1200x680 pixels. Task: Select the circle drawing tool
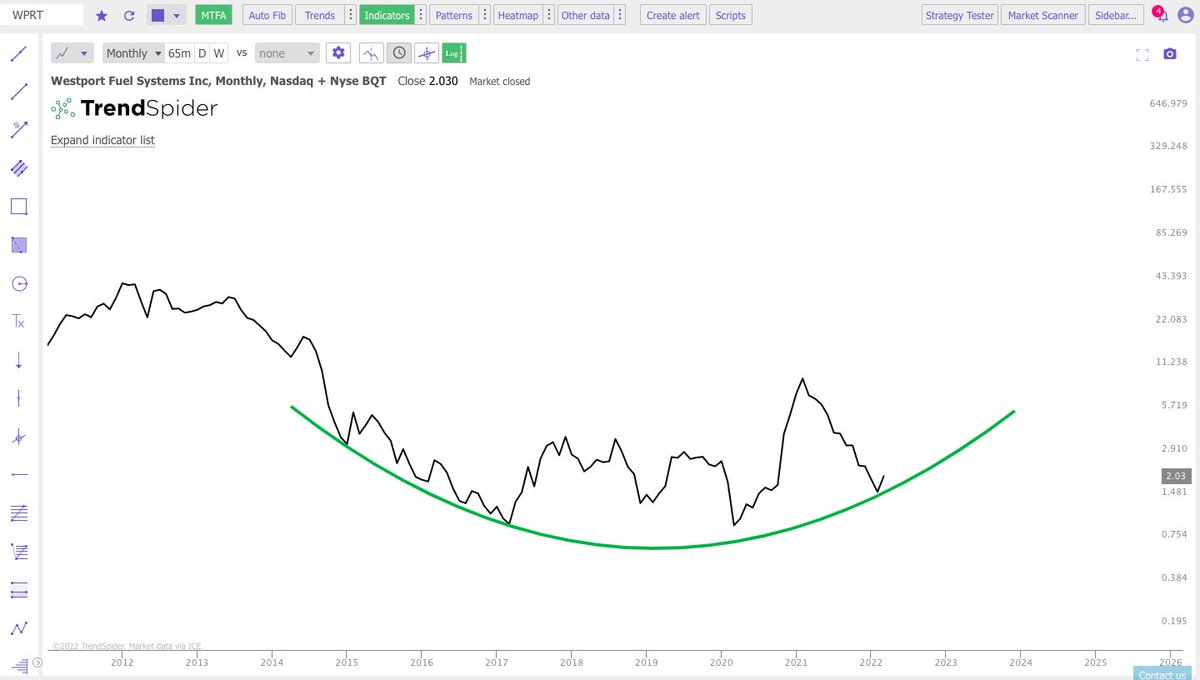18,284
